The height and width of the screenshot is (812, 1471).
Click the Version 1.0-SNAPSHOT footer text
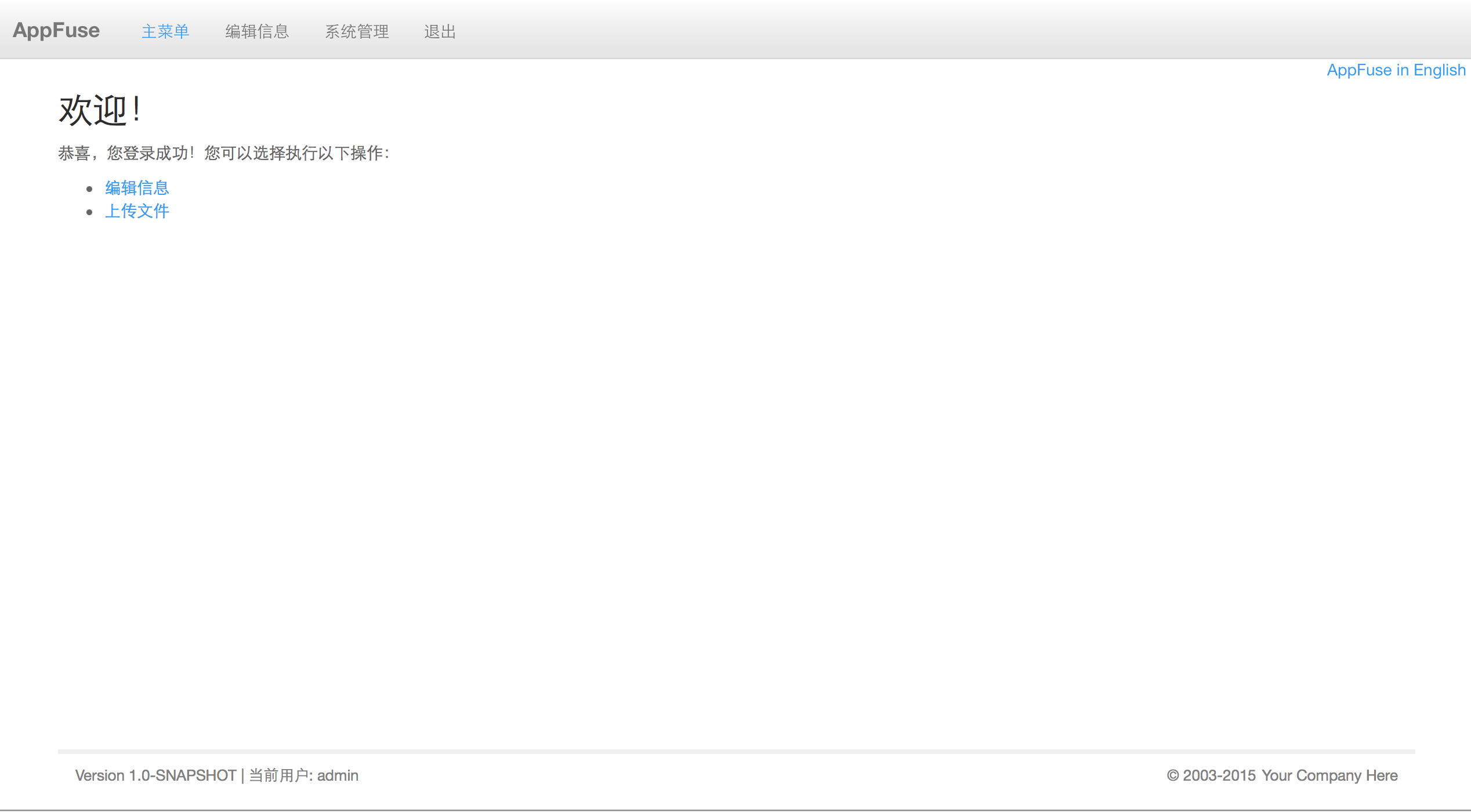tap(155, 775)
